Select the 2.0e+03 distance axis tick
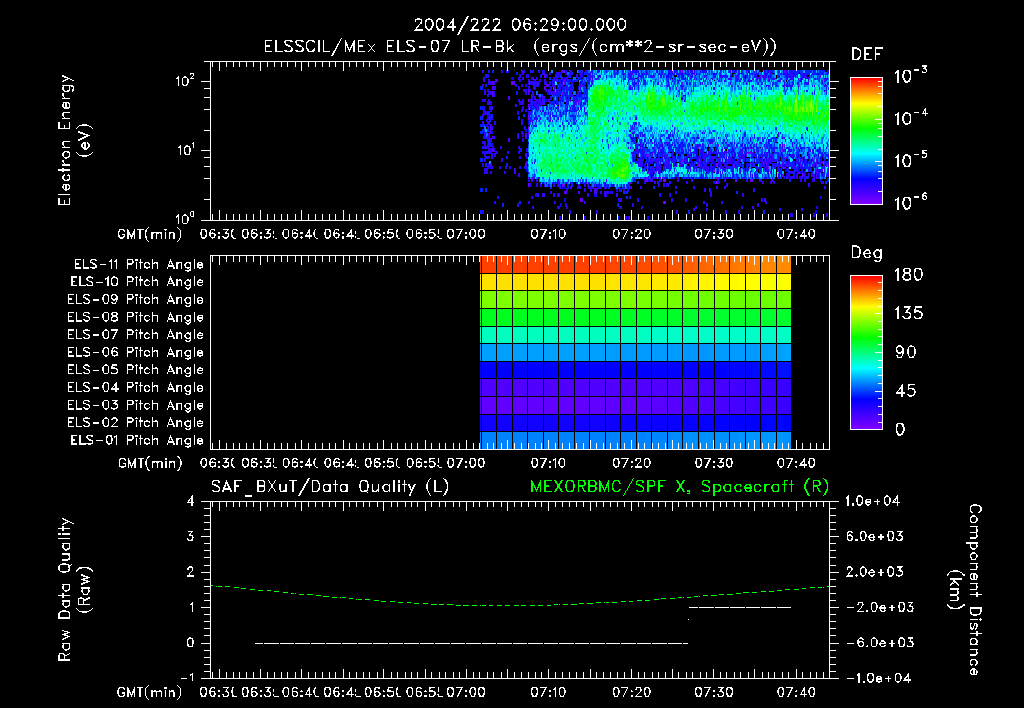The height and width of the screenshot is (708, 1024). [875, 571]
